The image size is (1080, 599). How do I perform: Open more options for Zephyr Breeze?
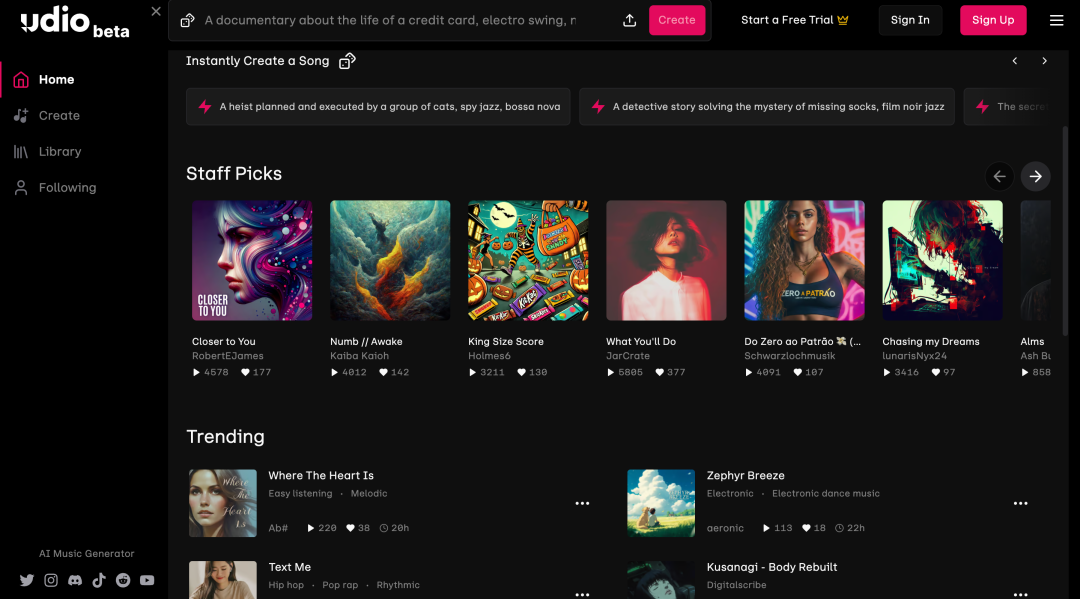pos(1020,503)
